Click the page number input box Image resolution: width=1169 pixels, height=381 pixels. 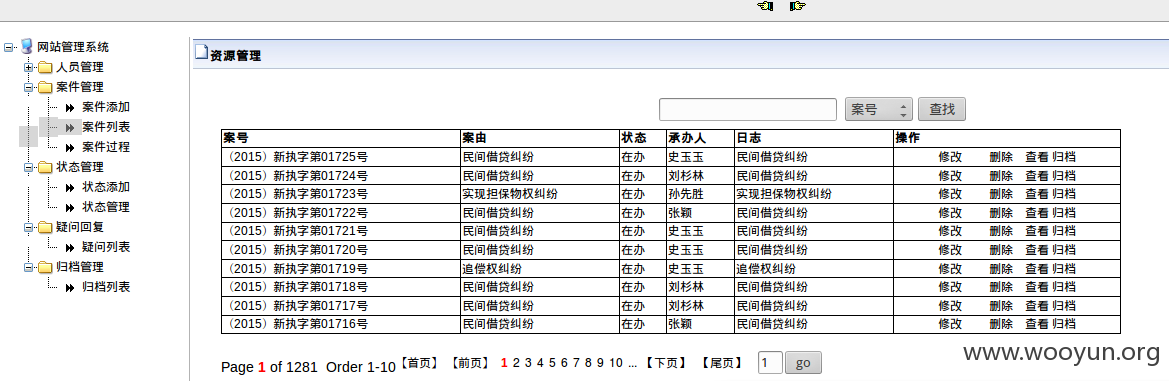tap(770, 363)
